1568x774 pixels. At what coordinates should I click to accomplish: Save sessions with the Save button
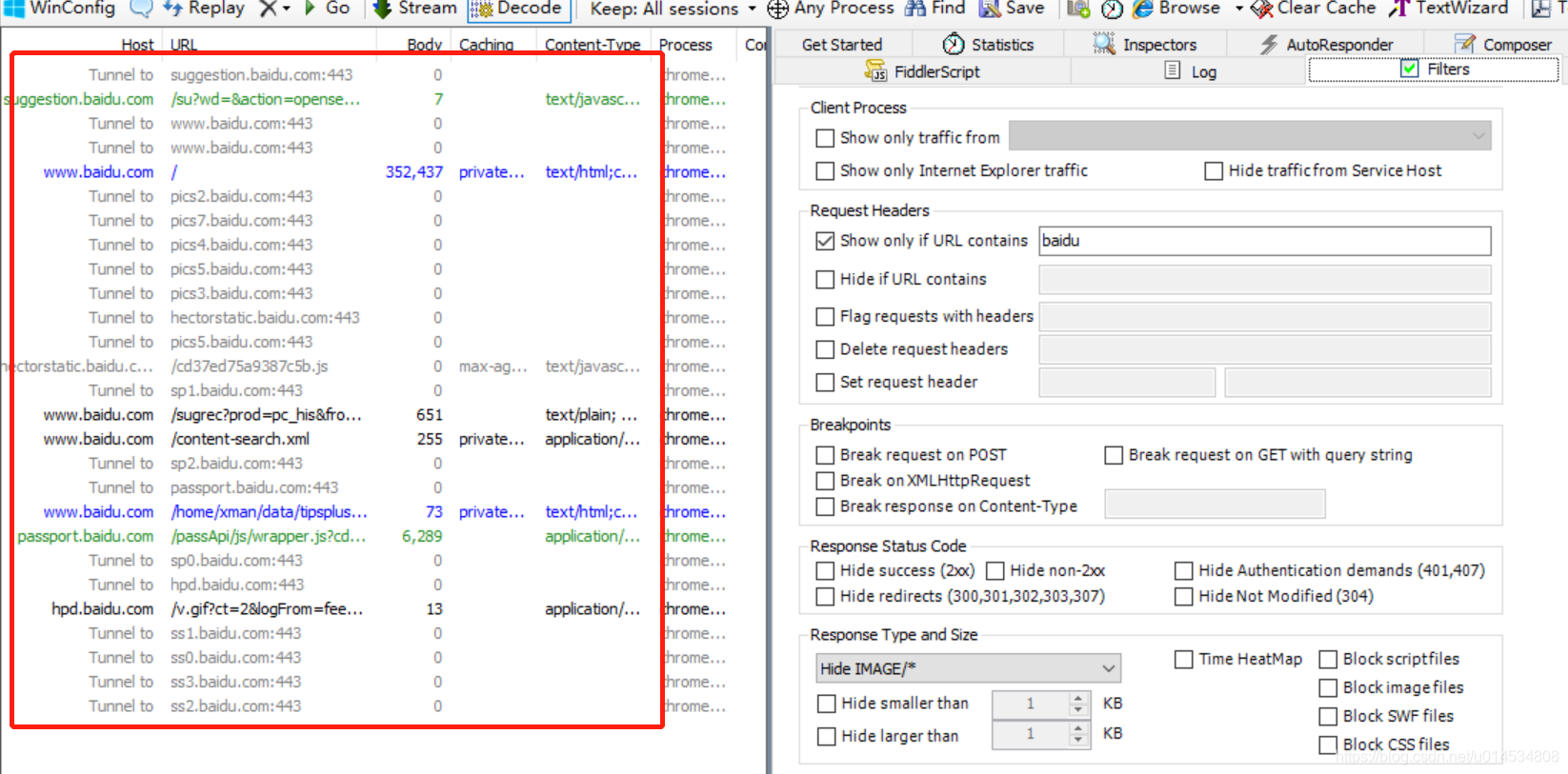(x=1012, y=9)
